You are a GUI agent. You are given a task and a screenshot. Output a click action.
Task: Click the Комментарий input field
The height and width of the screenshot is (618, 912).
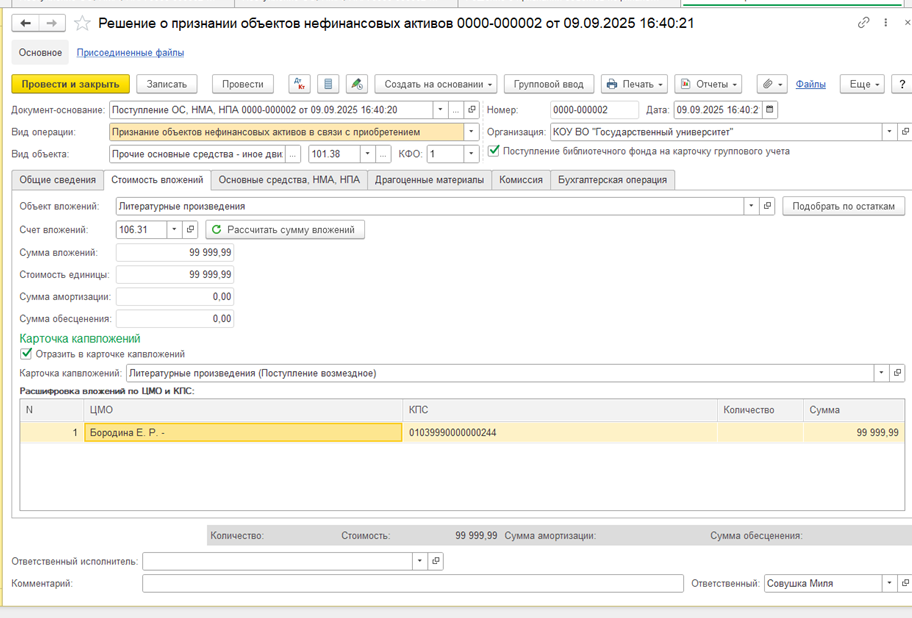pyautogui.click(x=412, y=583)
